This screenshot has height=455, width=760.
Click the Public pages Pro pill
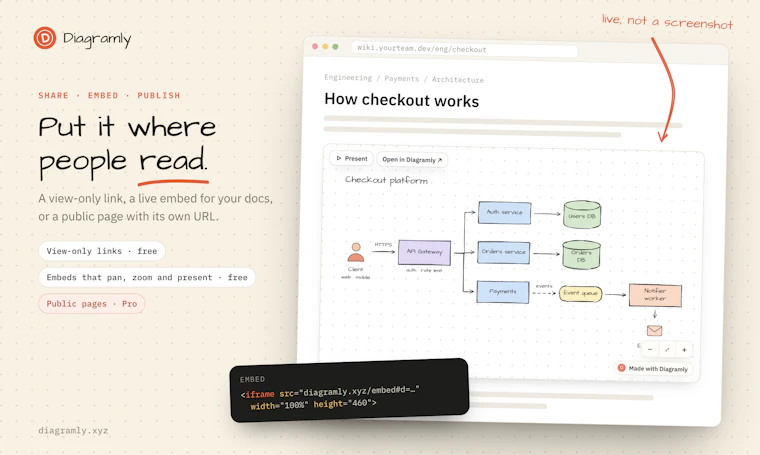coord(92,304)
